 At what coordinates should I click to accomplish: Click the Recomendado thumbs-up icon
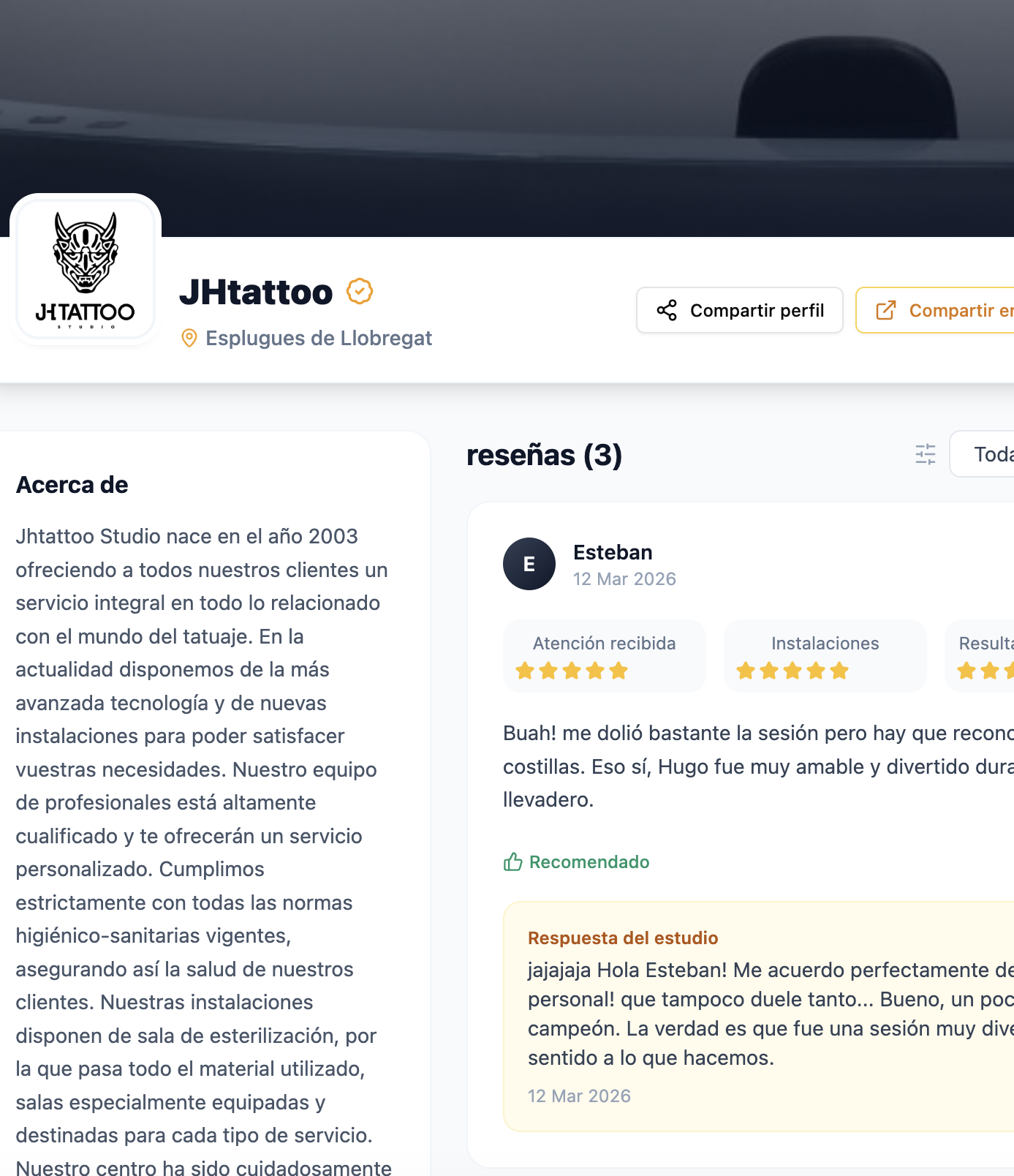tap(513, 862)
